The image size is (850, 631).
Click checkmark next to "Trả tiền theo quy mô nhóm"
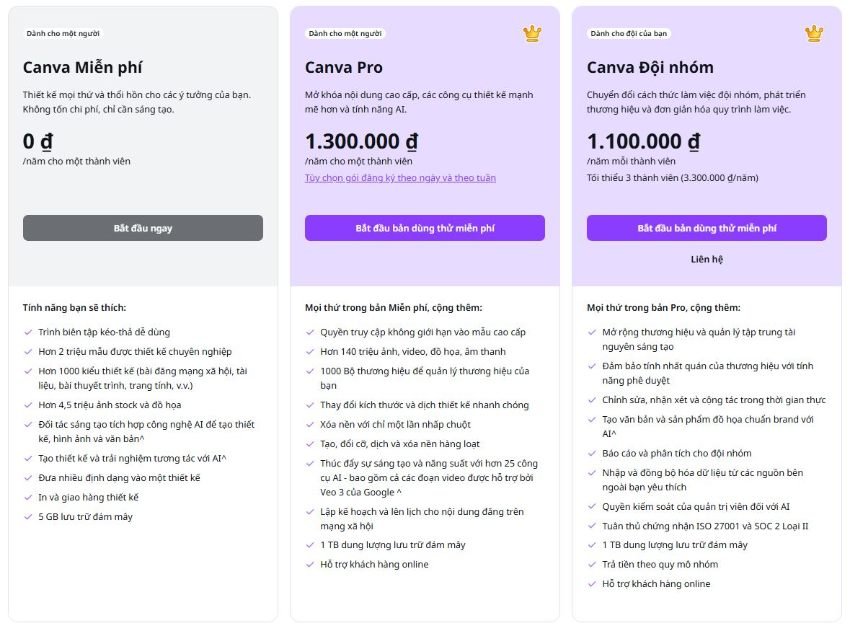[592, 564]
